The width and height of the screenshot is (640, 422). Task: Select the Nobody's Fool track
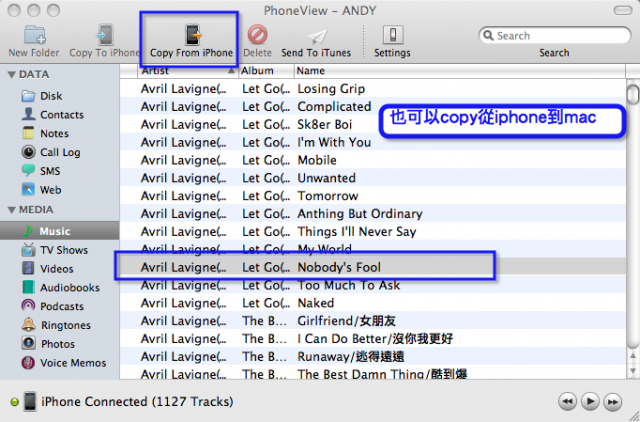(373, 267)
